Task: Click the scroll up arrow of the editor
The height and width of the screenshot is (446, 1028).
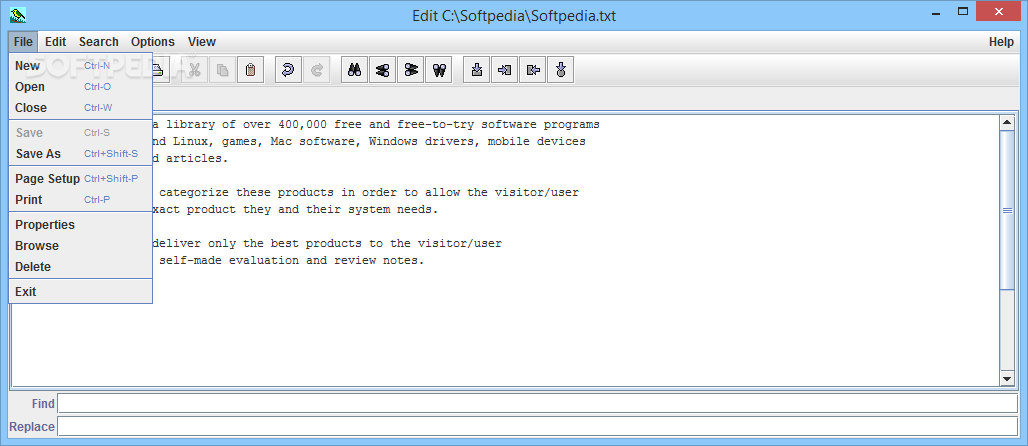Action: coord(1007,123)
